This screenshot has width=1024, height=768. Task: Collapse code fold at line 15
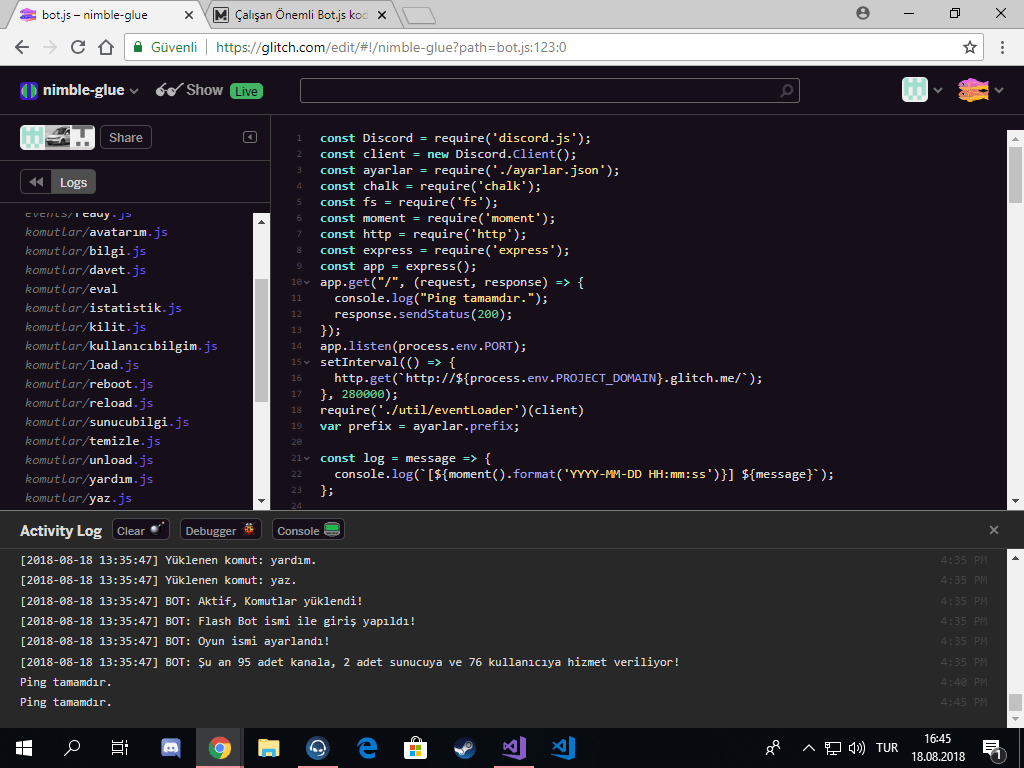point(307,362)
